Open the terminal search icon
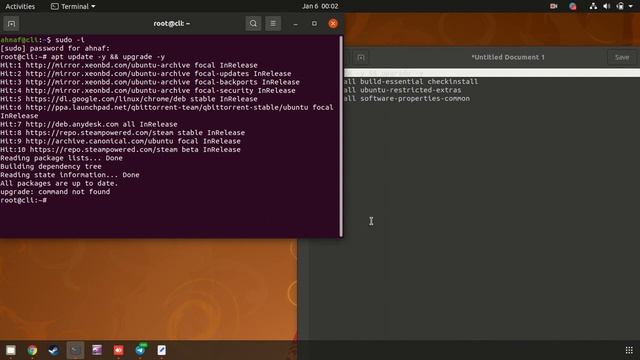This screenshot has width=640, height=360. click(x=253, y=23)
